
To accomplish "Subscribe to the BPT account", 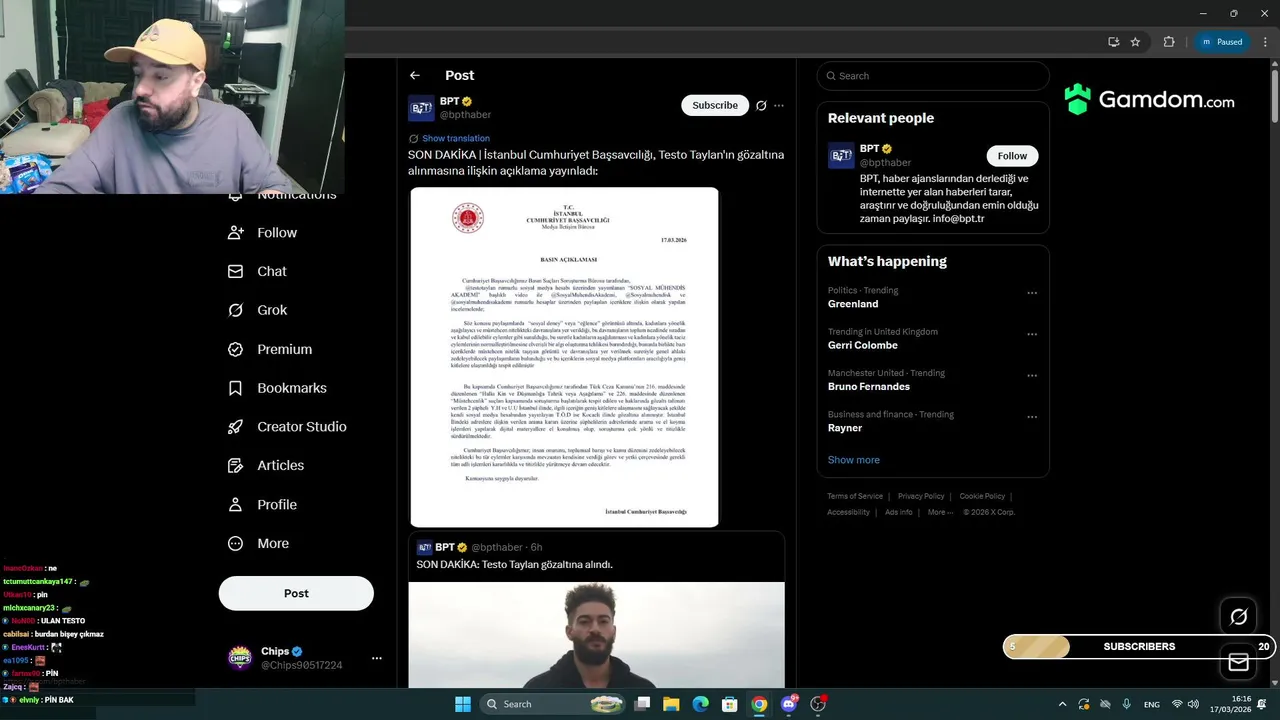I will click(715, 105).
